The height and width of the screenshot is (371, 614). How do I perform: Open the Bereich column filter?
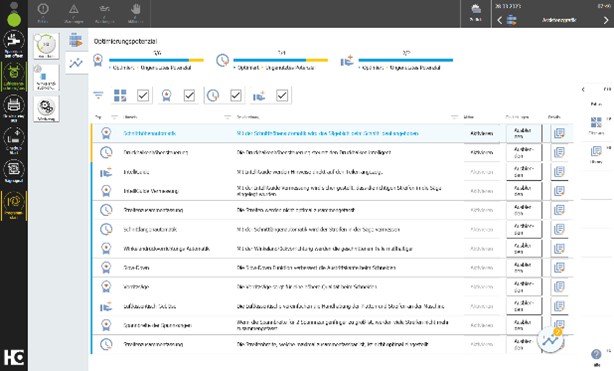click(x=228, y=117)
